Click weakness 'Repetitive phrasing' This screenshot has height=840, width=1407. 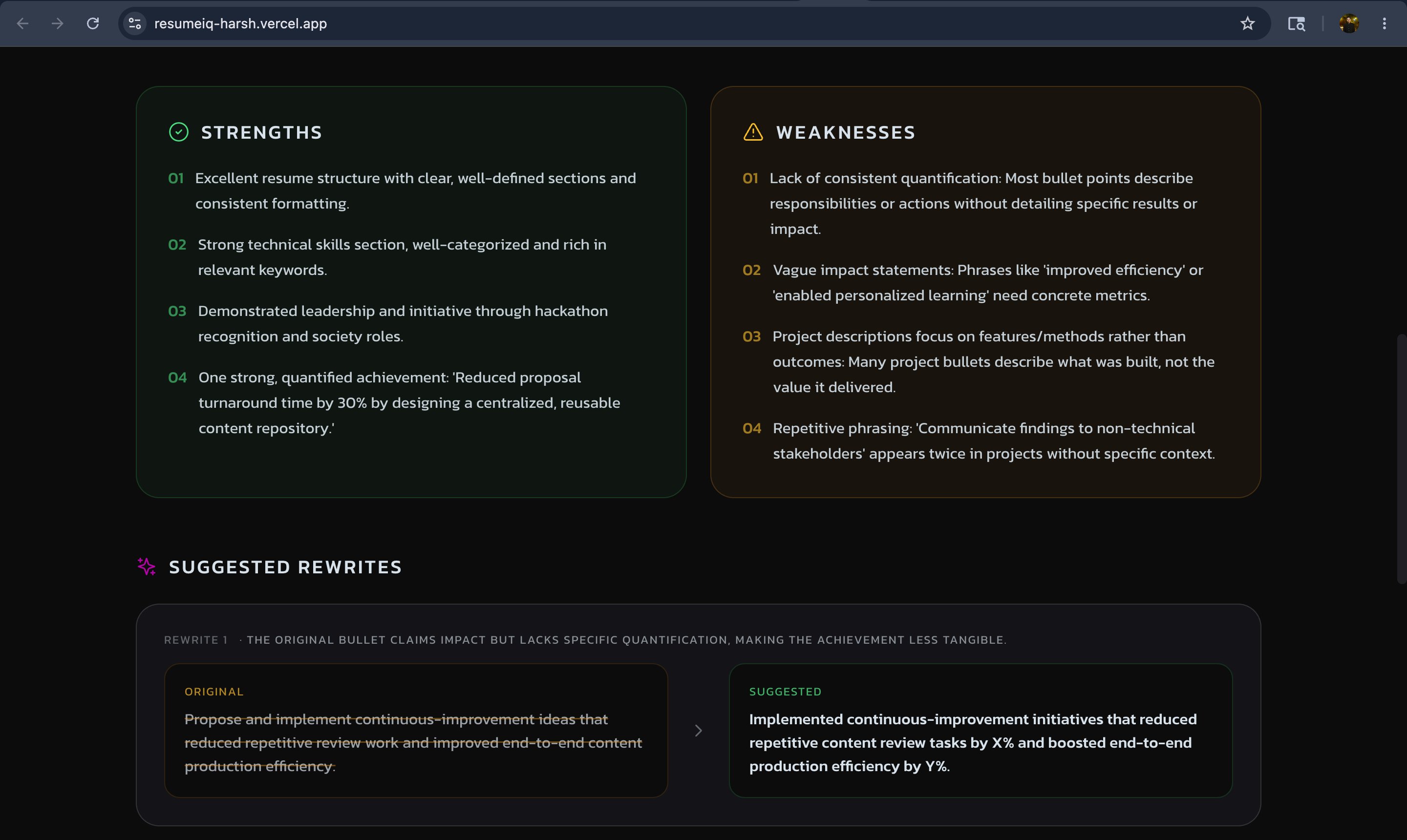994,441
